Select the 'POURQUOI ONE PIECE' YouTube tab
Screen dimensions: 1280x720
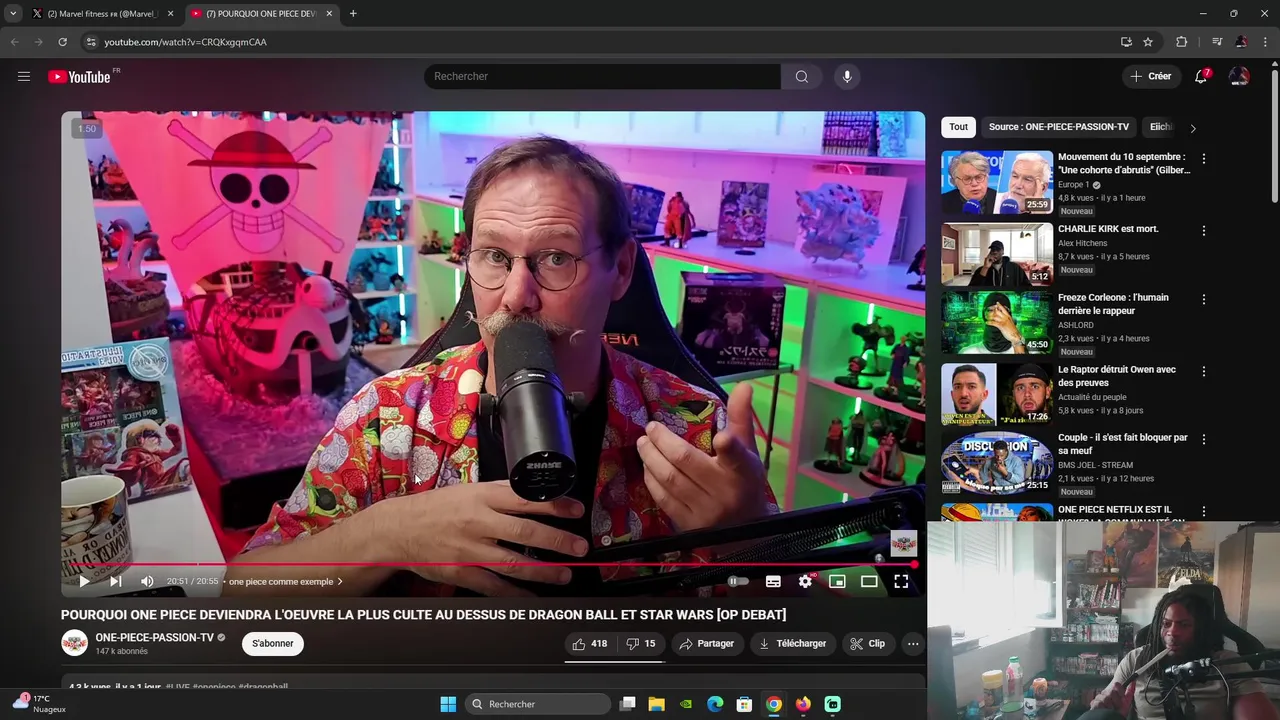tap(260, 14)
